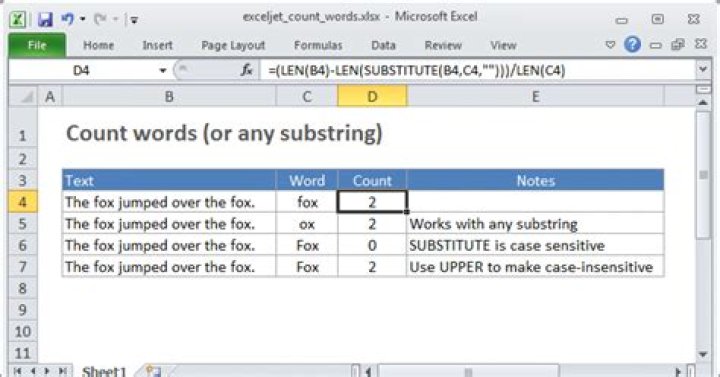This screenshot has height=377, width=720.
Task: Click the note 'SUBSTITUTE is case sensitive'
Action: (x=507, y=246)
